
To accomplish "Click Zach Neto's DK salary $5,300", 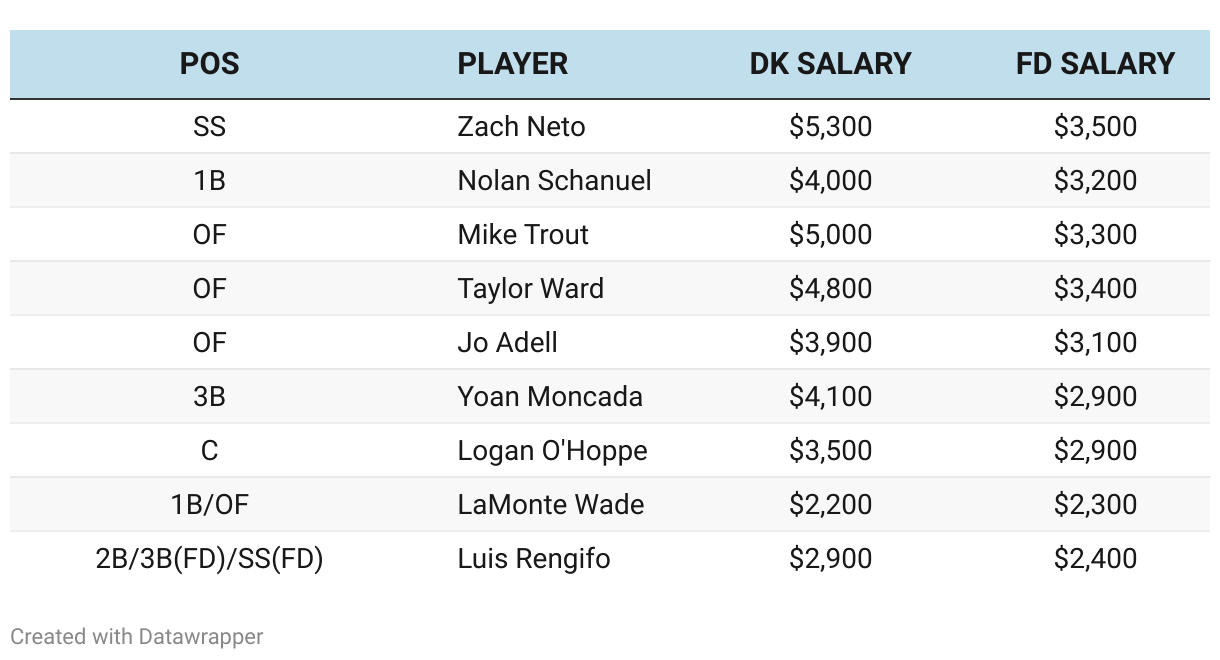I will (830, 127).
